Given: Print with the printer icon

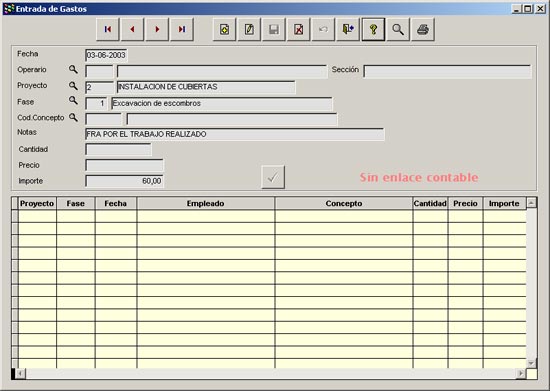Looking at the screenshot, I should coord(423,29).
